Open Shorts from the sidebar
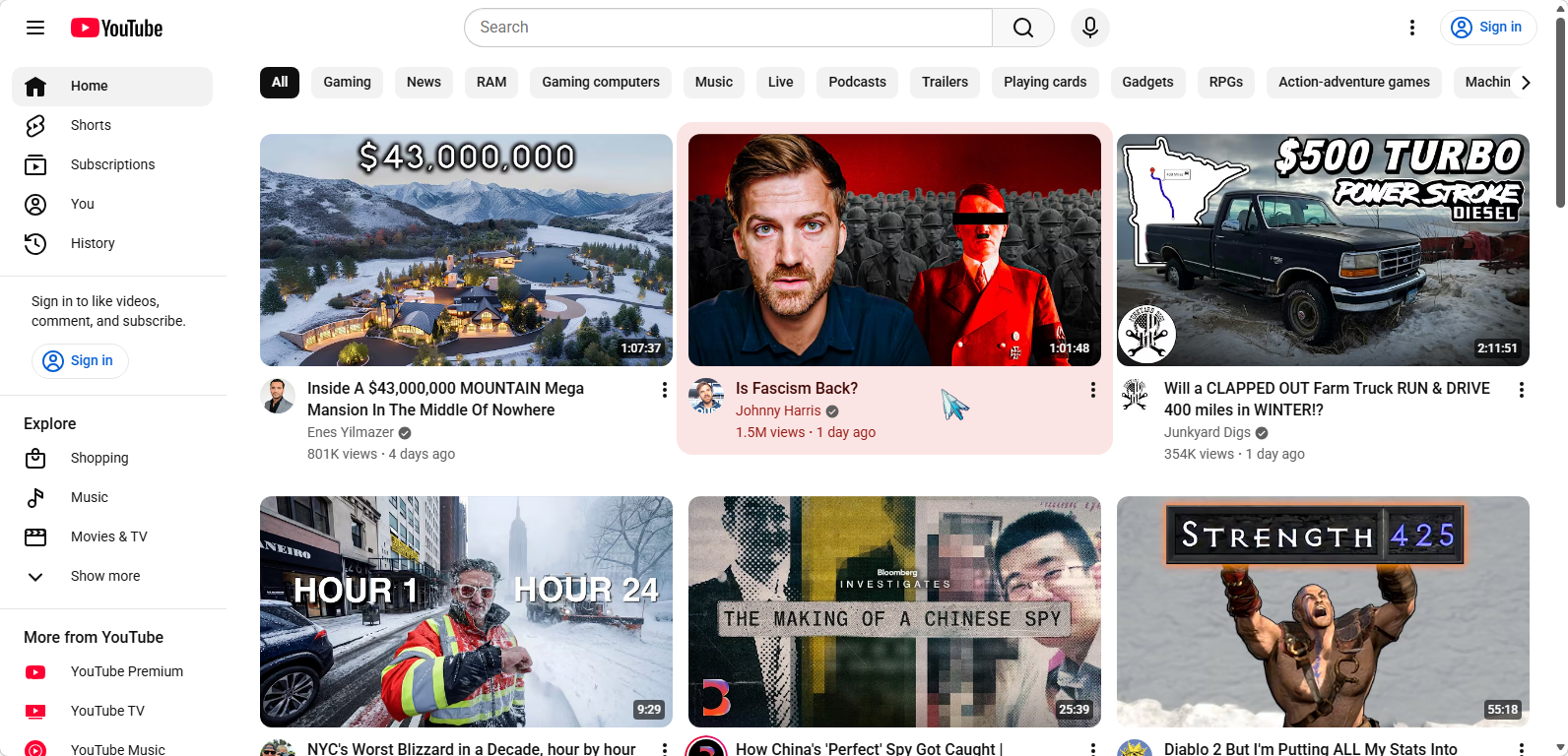1568x756 pixels. (x=112, y=126)
